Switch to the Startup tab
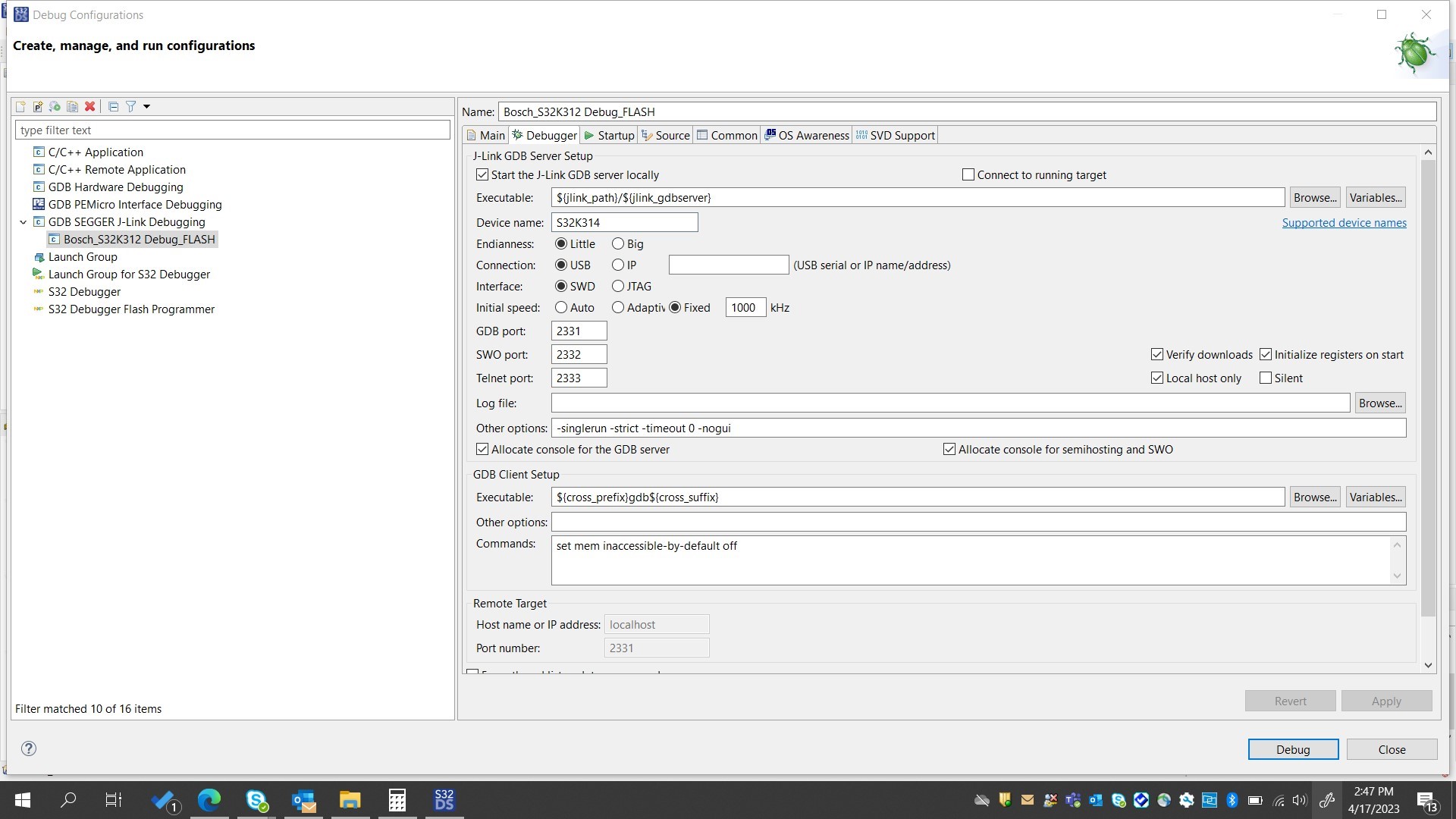This screenshot has height=819, width=1456. pyautogui.click(x=609, y=135)
